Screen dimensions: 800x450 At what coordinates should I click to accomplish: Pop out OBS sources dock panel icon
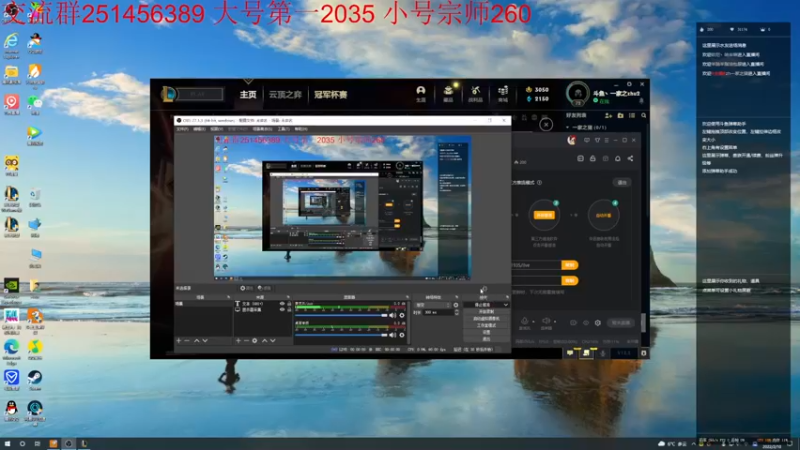click(x=288, y=297)
